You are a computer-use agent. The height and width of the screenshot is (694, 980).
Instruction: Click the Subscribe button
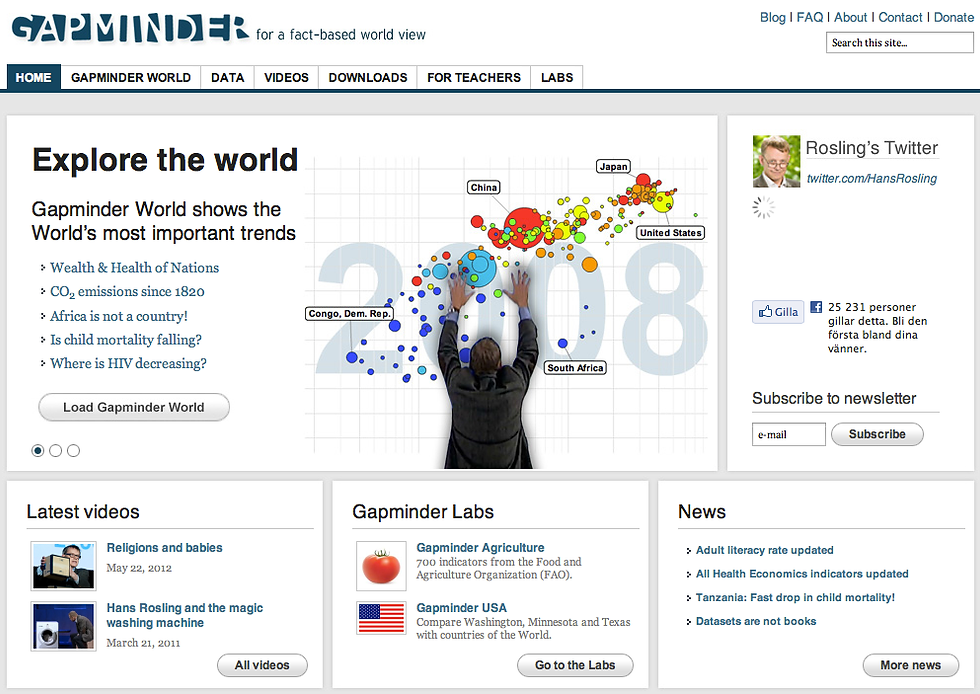[x=877, y=434]
